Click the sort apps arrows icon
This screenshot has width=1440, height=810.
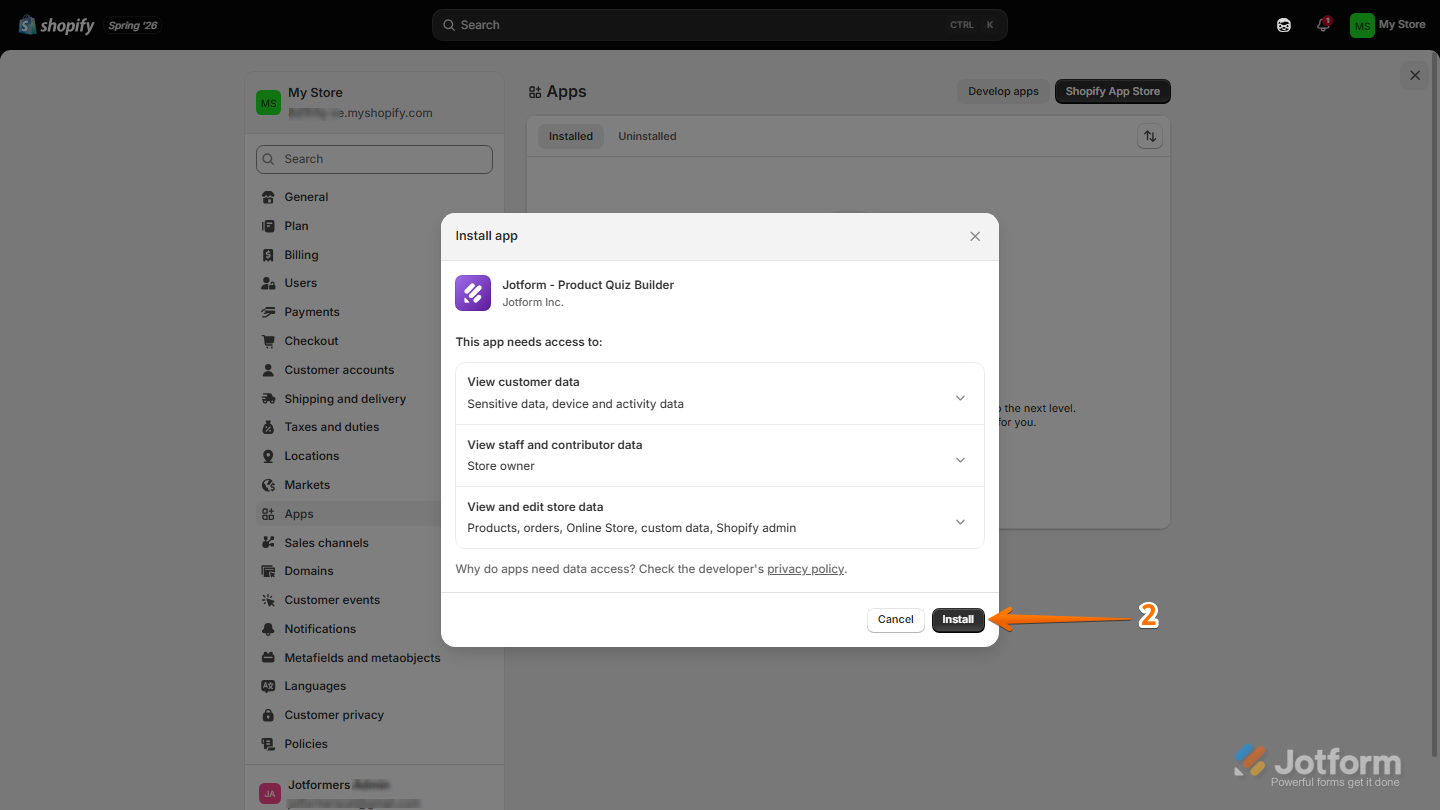pyautogui.click(x=1150, y=136)
